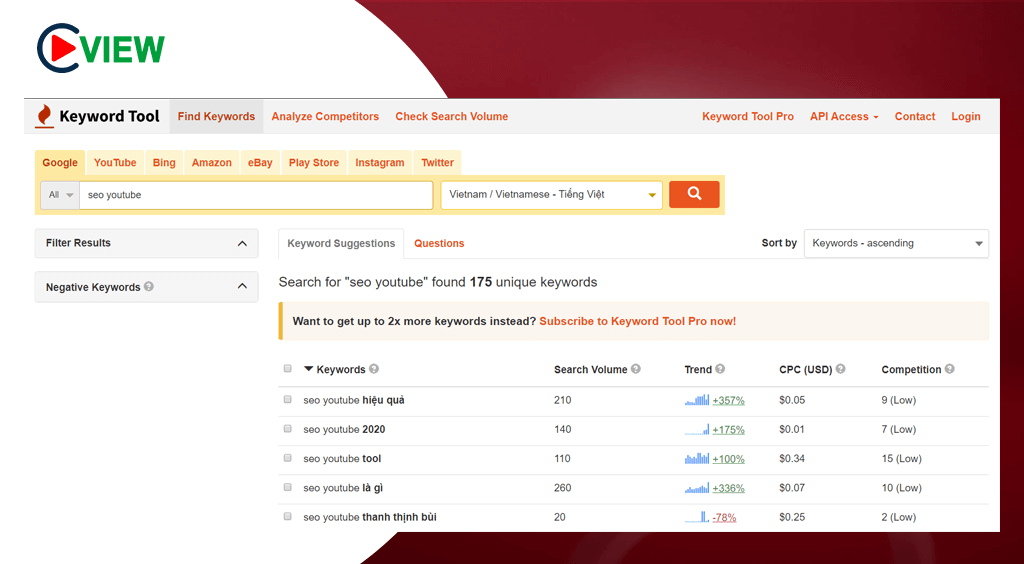Check the seo youtube tool row
This screenshot has height=564, width=1024.
[287, 458]
